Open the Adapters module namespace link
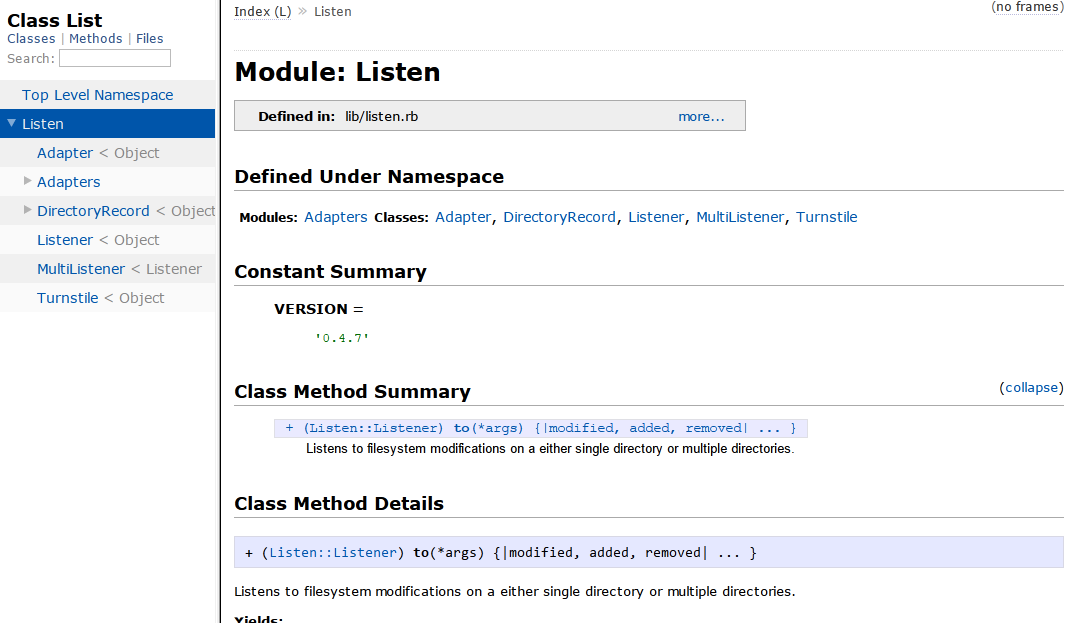The image size is (1073, 623). [x=335, y=217]
